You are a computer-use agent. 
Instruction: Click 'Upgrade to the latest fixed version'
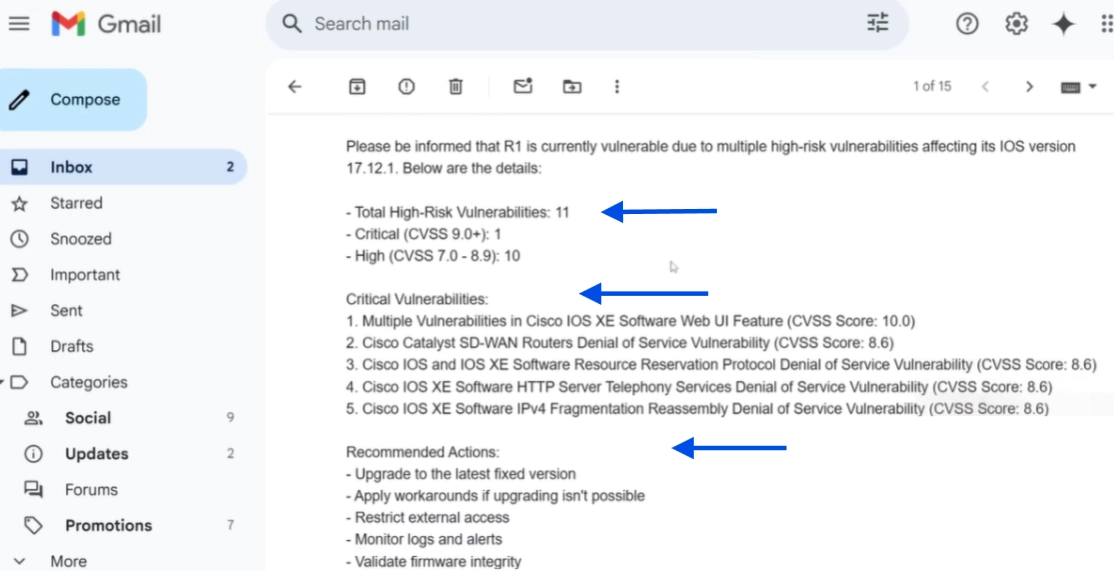[x=461, y=474]
